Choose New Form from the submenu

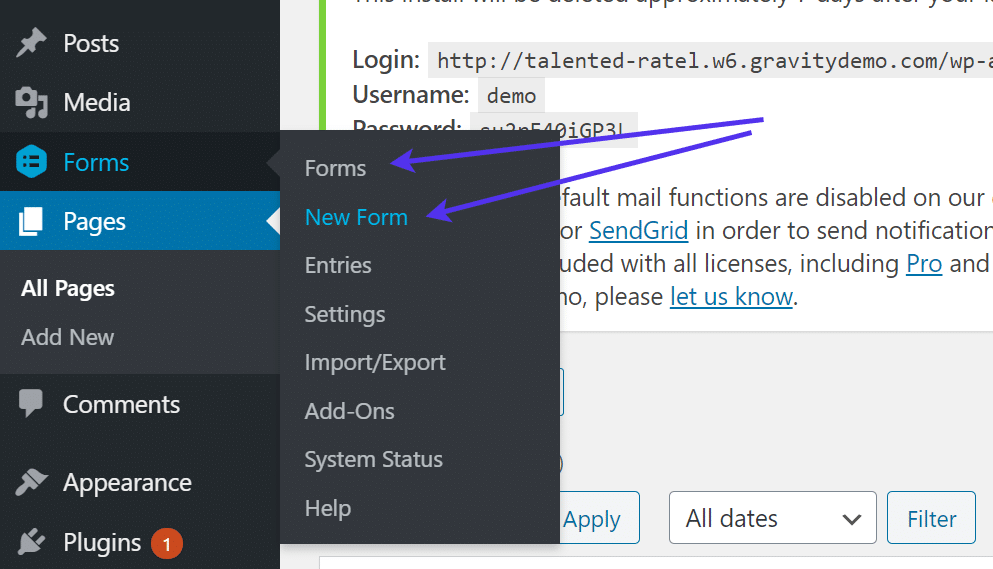click(x=356, y=217)
